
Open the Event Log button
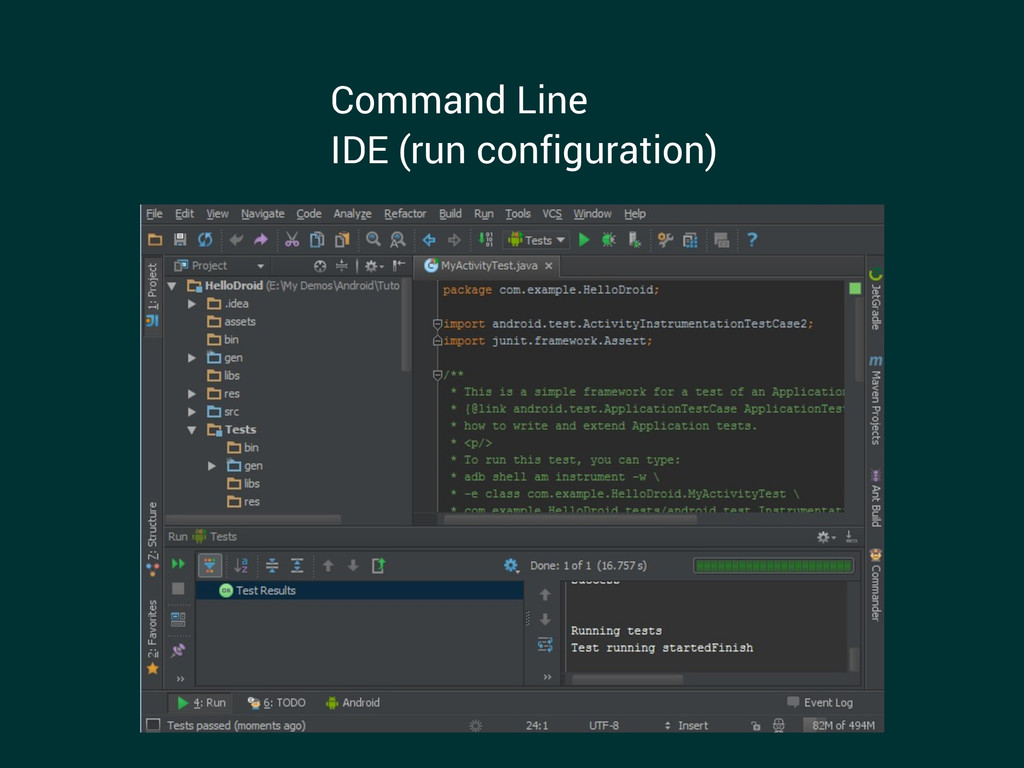[819, 703]
